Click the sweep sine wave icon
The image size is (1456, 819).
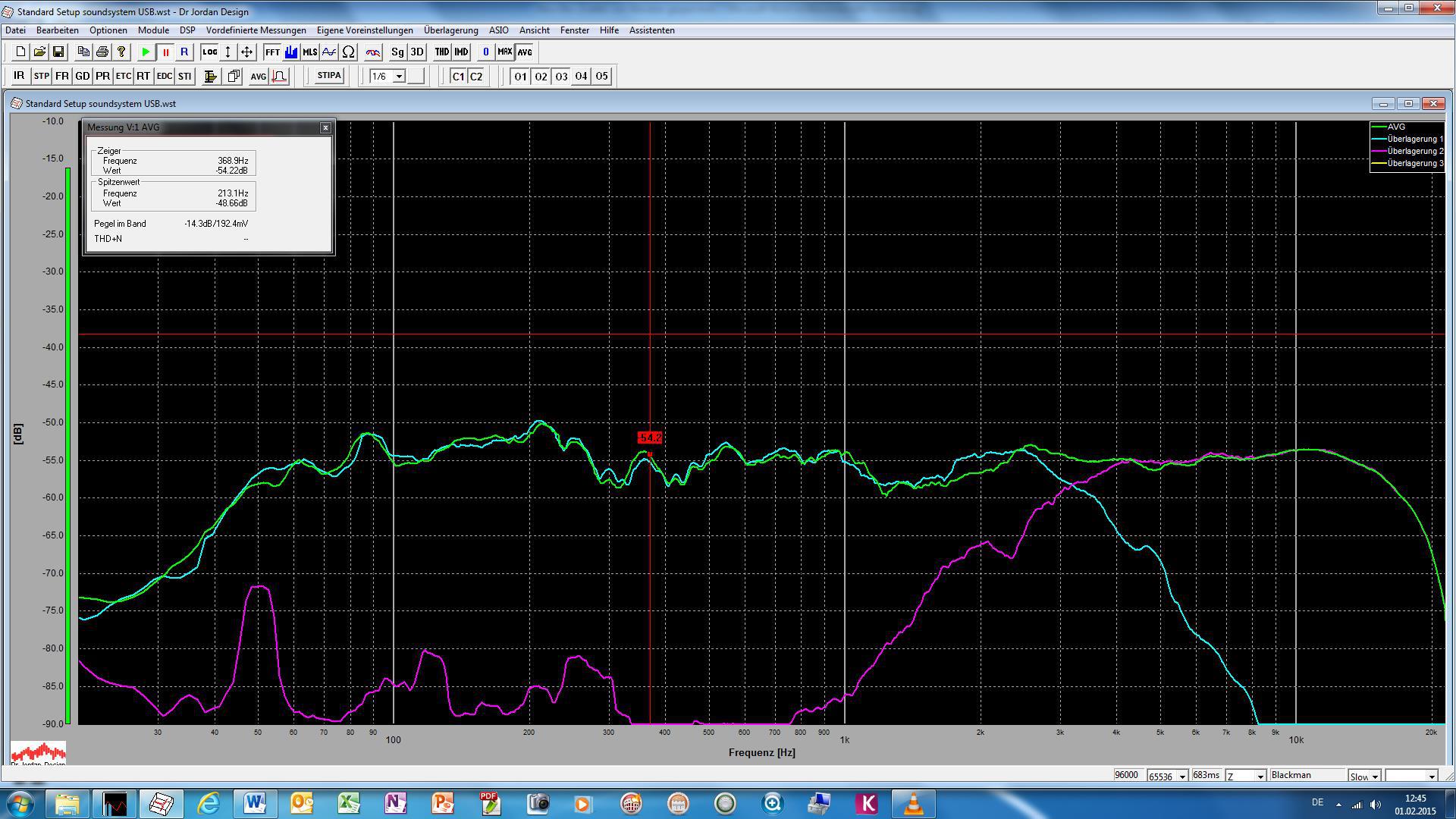329,52
